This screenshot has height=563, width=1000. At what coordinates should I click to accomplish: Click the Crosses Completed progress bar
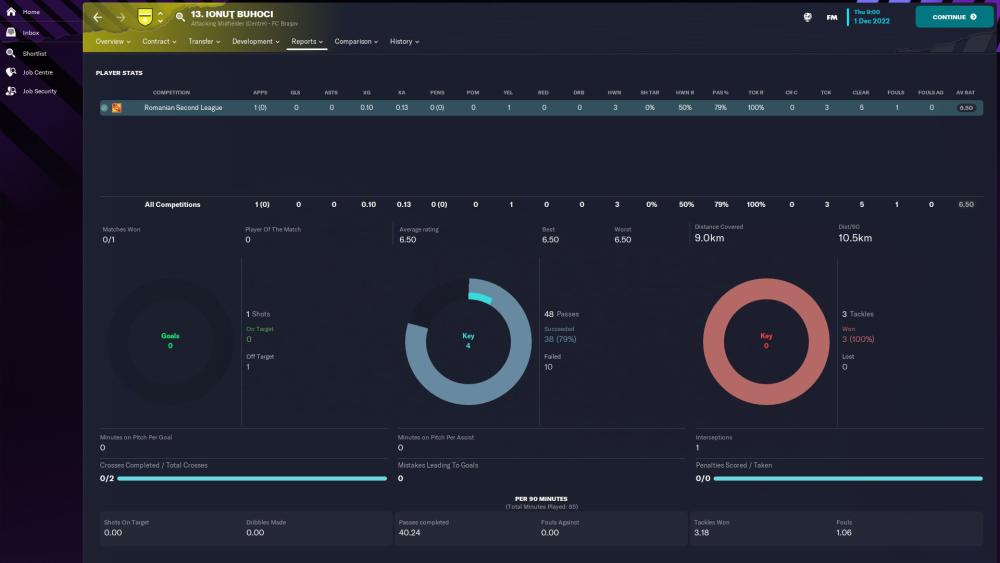pyautogui.click(x=252, y=479)
